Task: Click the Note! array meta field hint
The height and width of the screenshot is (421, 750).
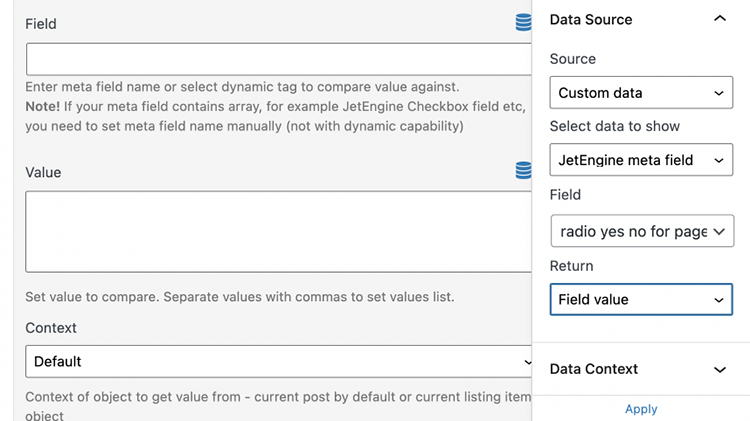Action: (276, 116)
